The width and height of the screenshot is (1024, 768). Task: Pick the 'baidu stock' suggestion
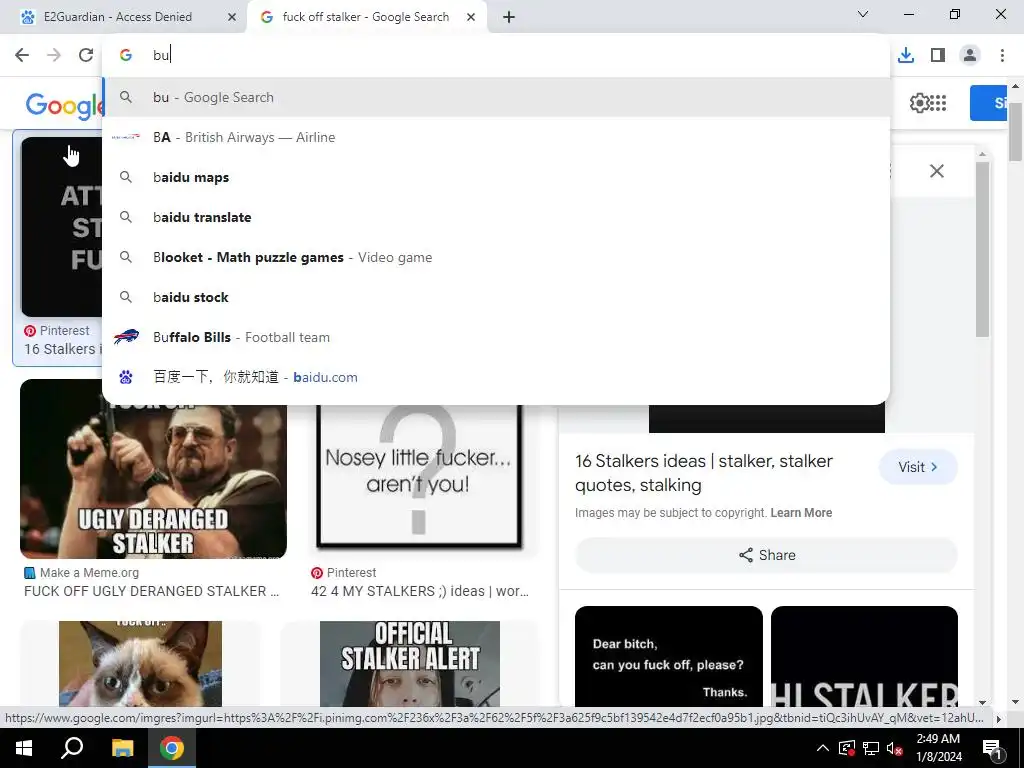(x=496, y=297)
